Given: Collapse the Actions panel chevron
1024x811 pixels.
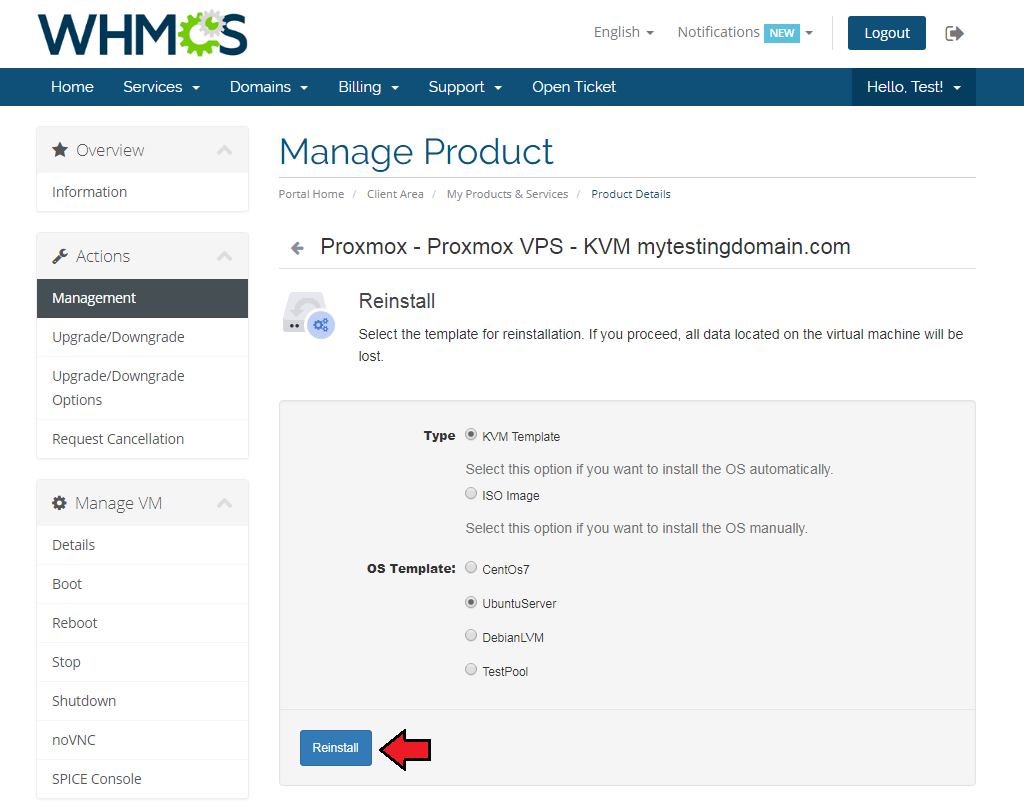Looking at the screenshot, I should [225, 256].
